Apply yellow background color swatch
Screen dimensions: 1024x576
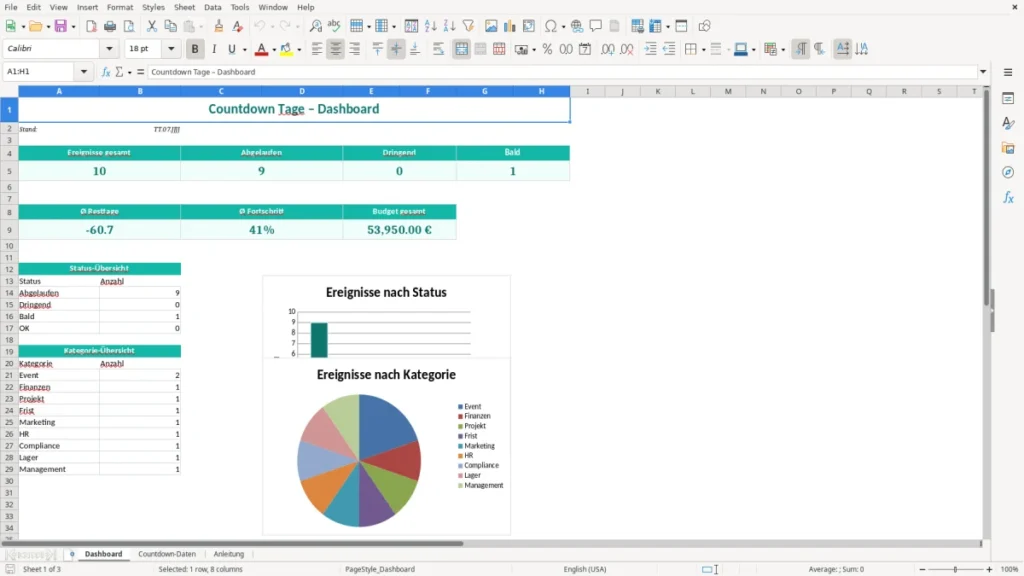(x=286, y=49)
